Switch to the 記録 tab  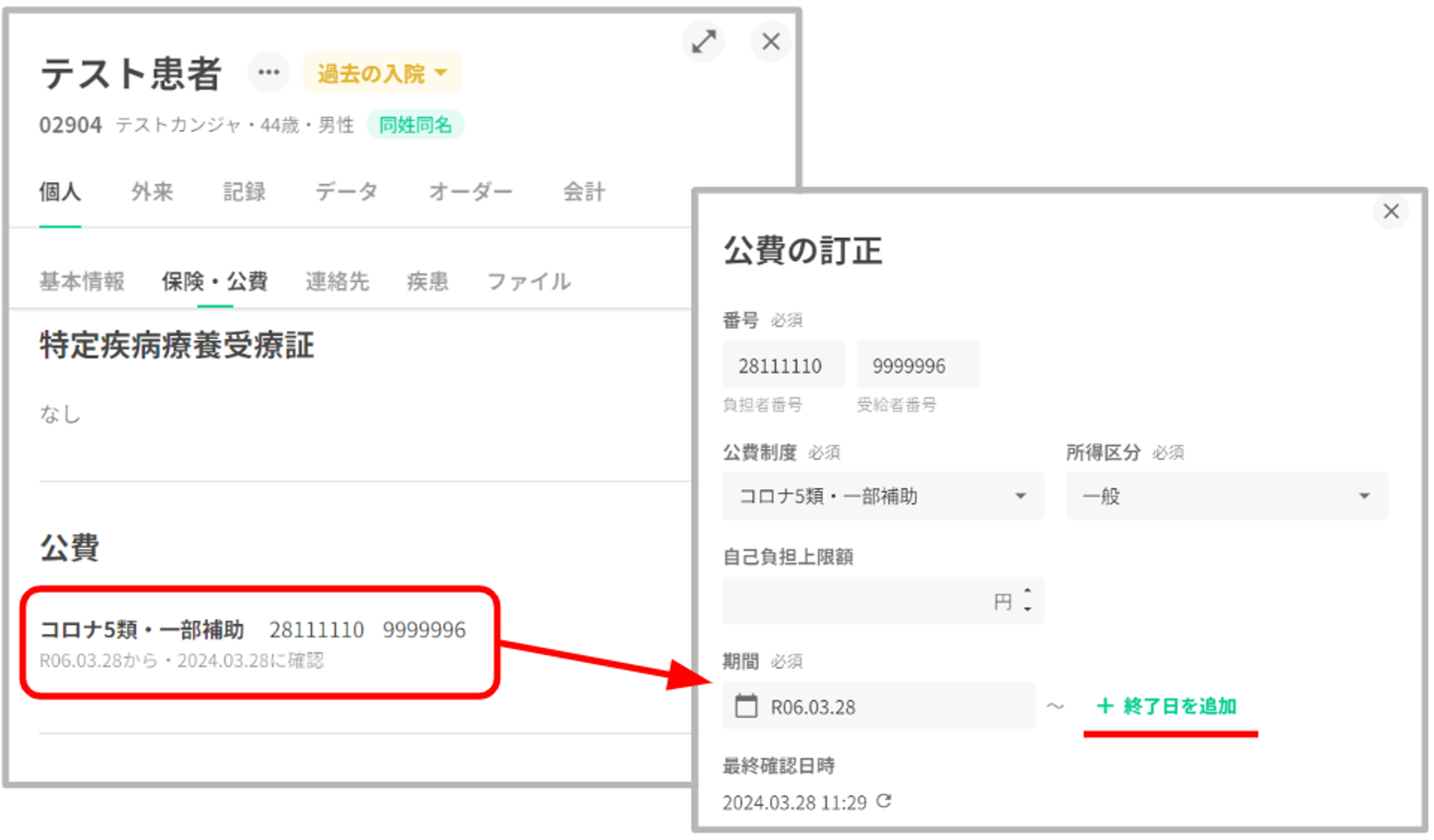click(244, 192)
